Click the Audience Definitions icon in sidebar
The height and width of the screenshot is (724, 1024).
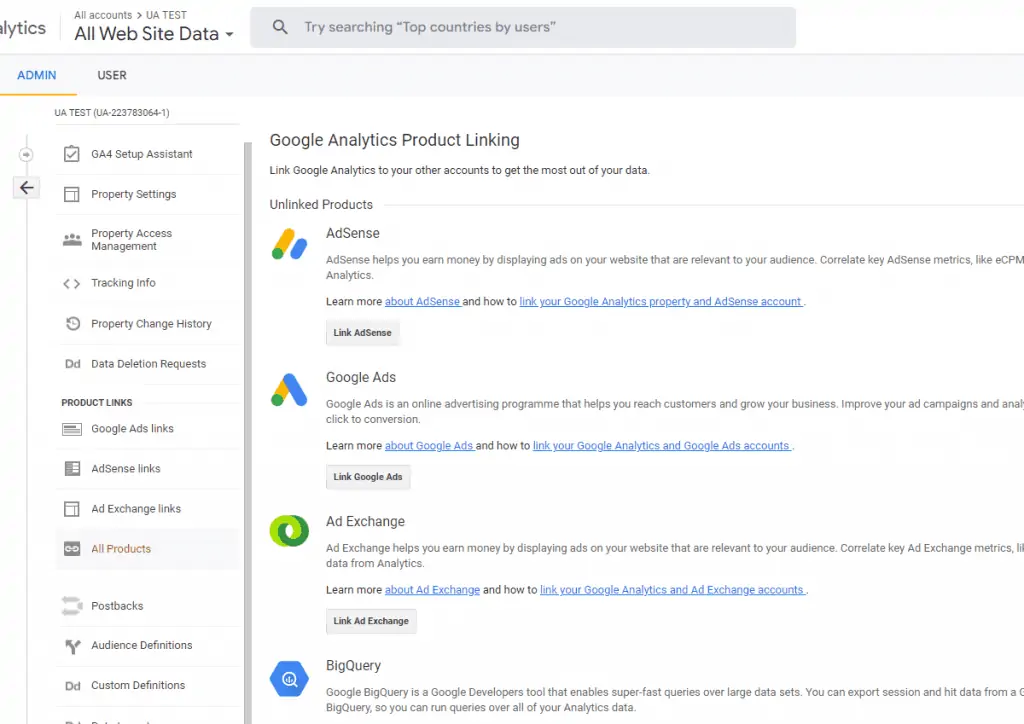71,646
